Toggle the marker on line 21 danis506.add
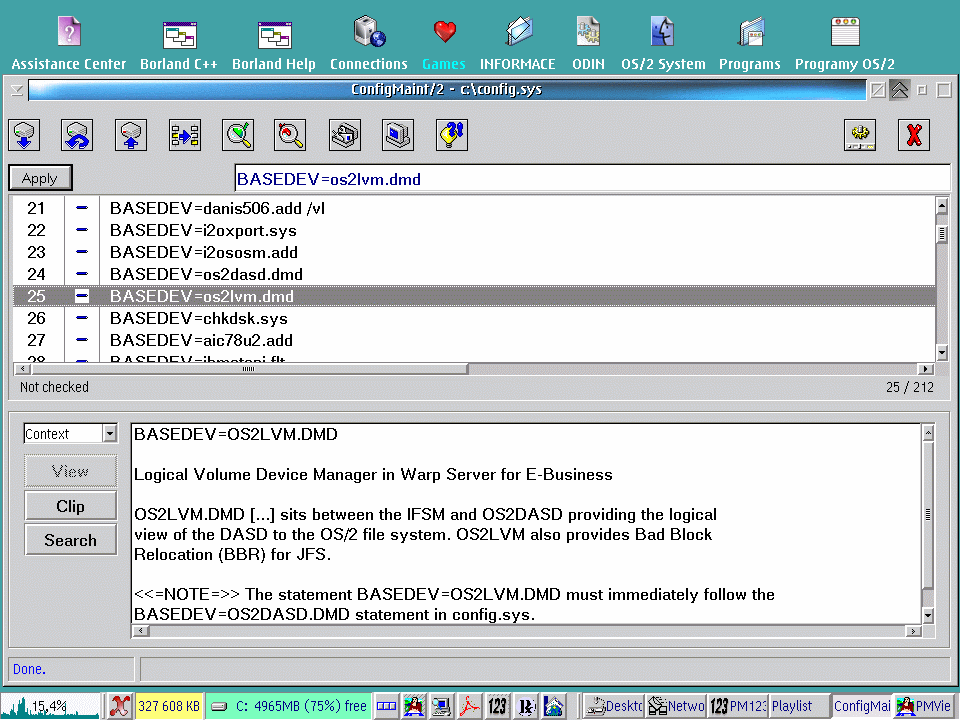 (x=82, y=208)
